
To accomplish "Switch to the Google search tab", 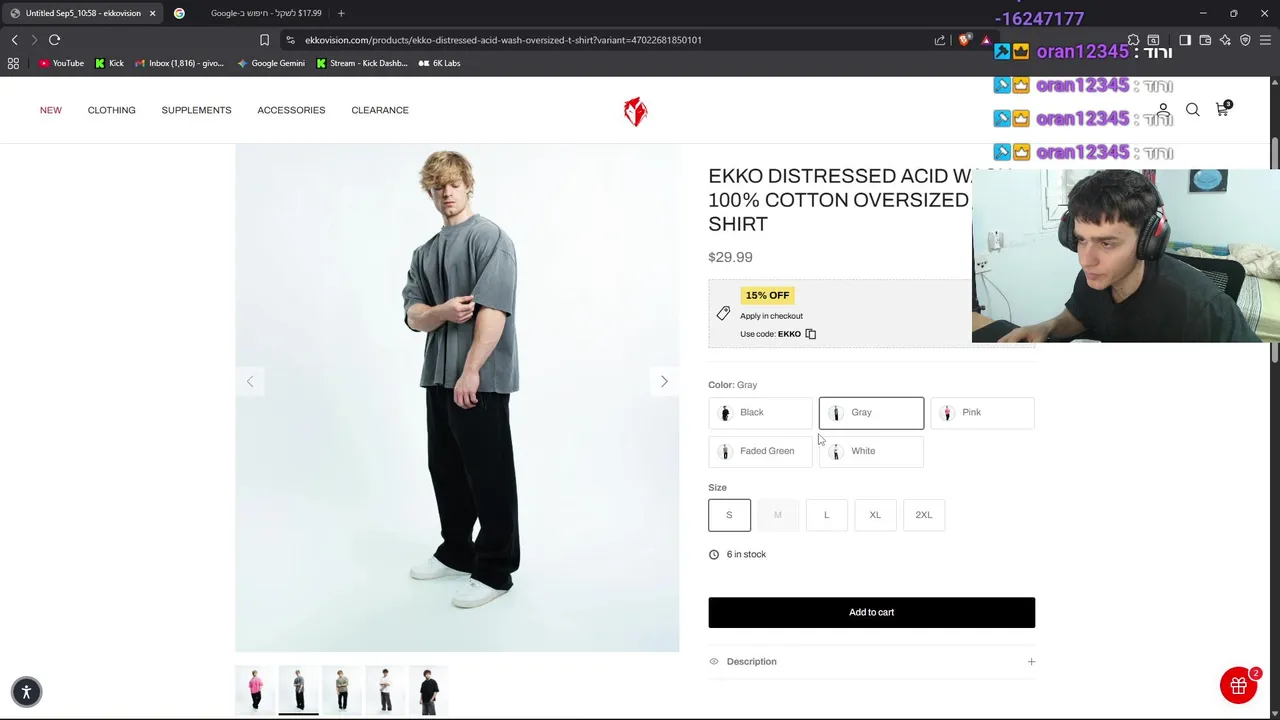I will tap(250, 13).
